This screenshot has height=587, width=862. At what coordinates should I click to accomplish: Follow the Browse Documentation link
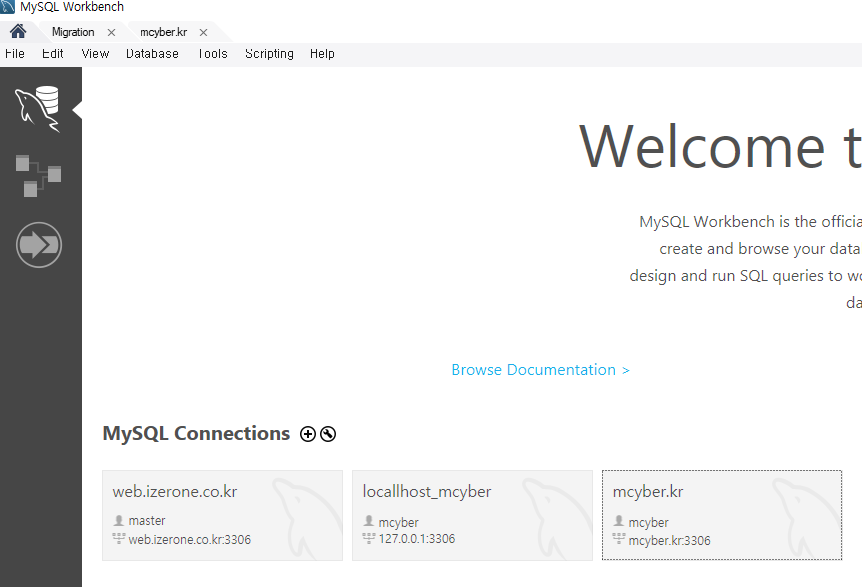click(540, 370)
